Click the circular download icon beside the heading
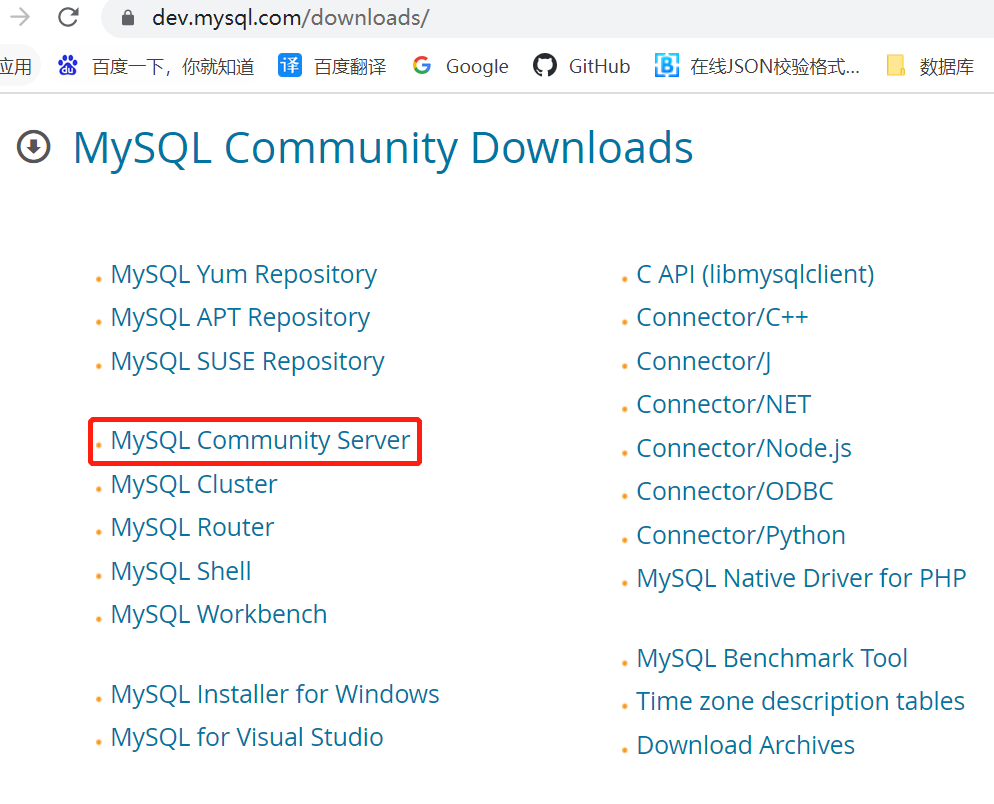Image resolution: width=994 pixels, height=804 pixels. coord(33,146)
